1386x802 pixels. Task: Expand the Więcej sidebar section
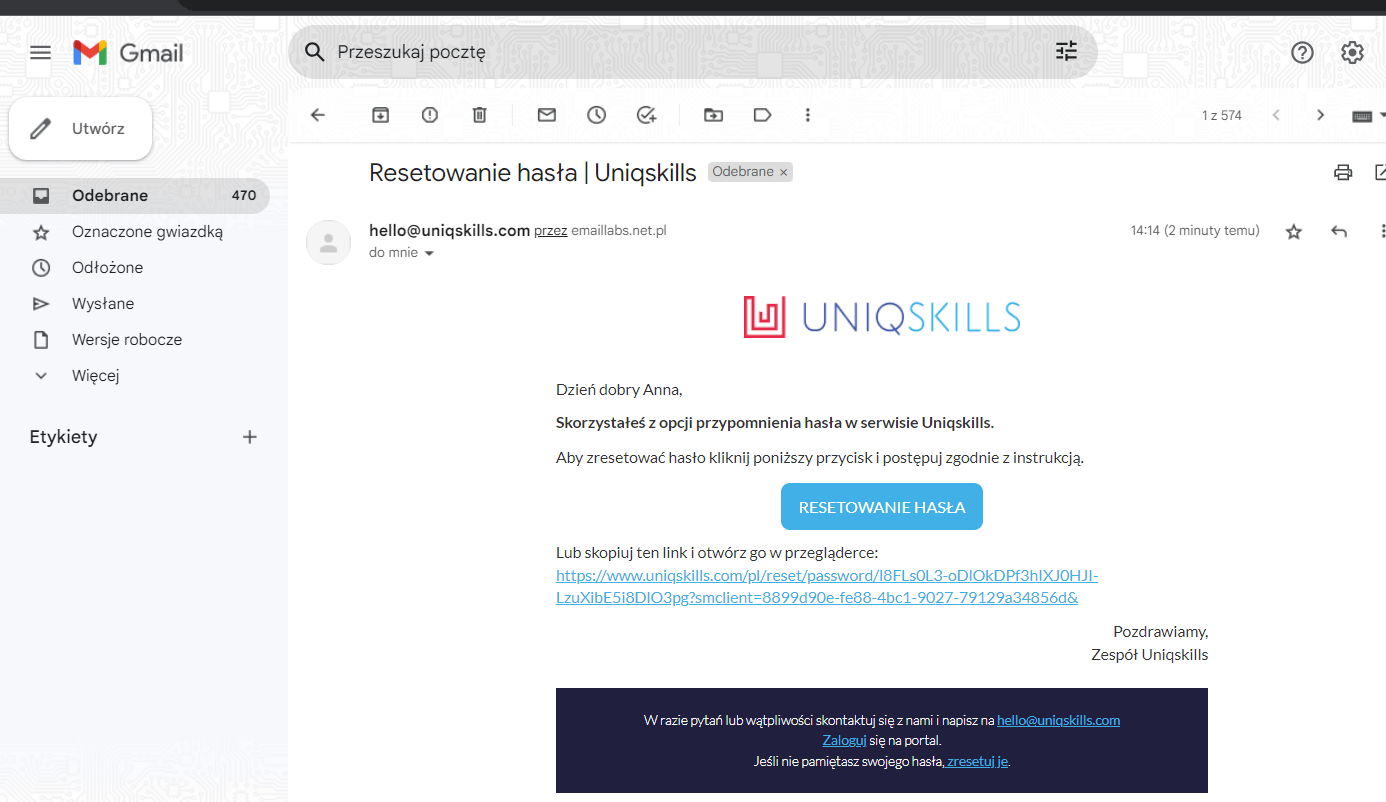point(95,376)
